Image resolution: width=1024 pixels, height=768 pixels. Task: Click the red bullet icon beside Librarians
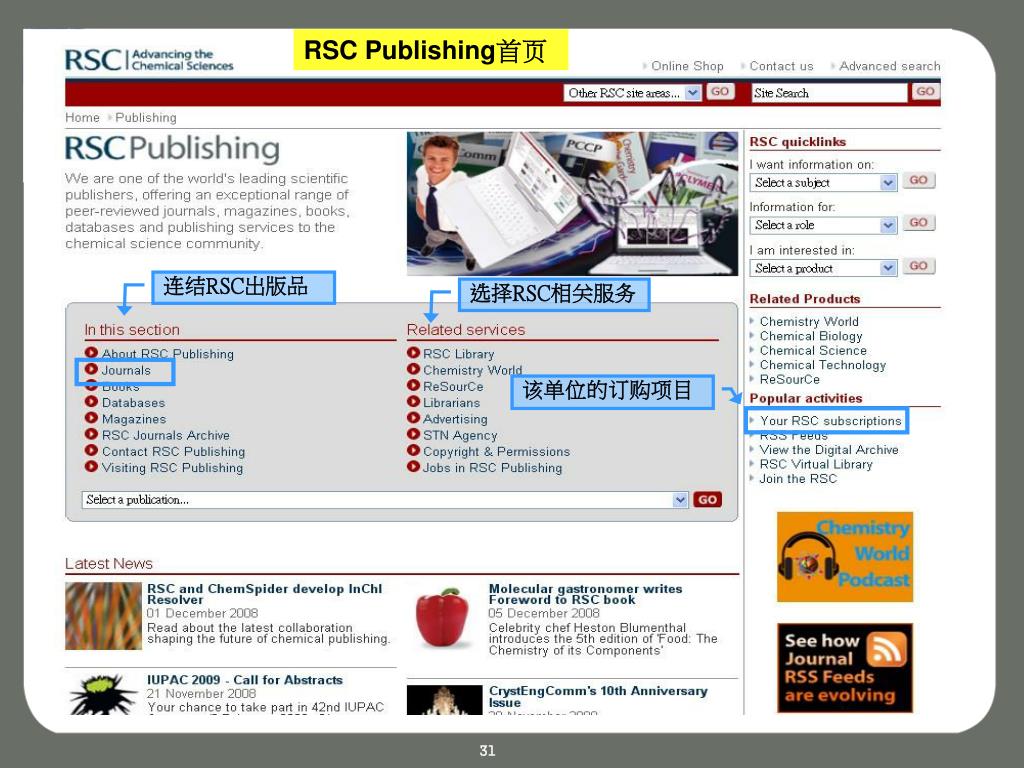coord(413,402)
